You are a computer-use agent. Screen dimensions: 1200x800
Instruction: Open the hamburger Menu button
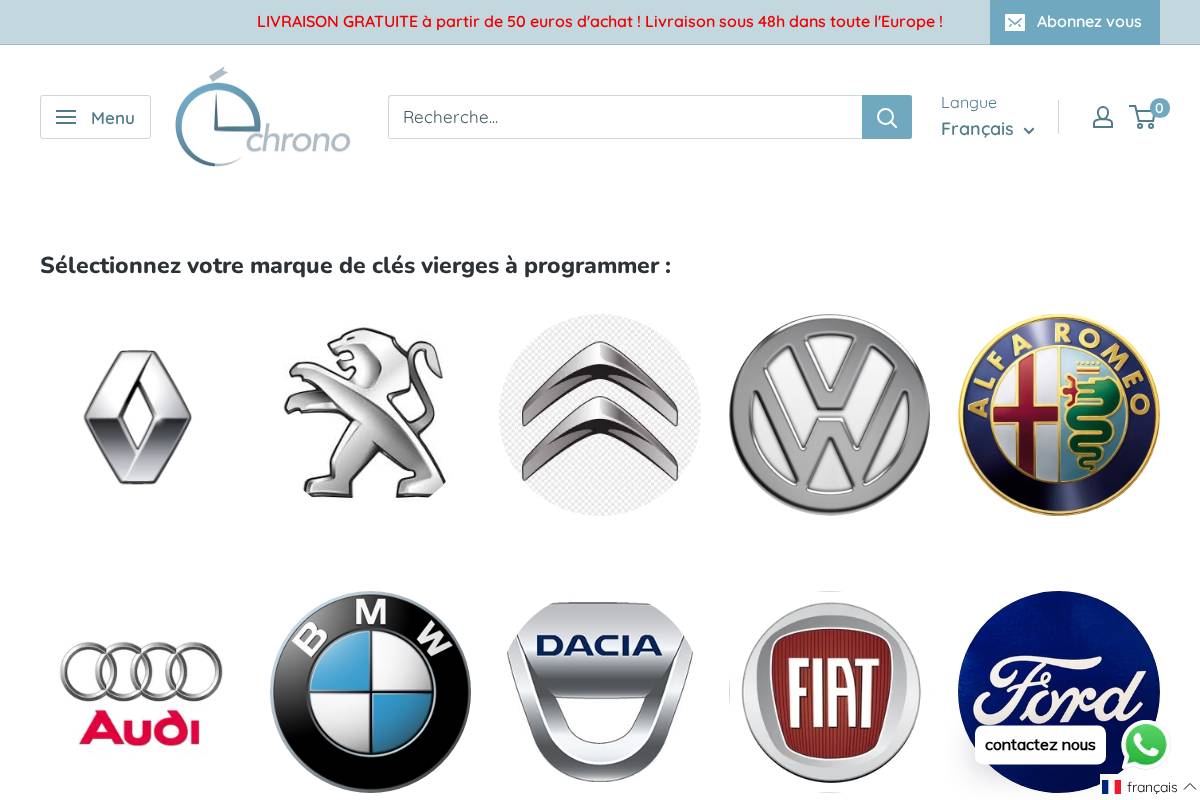(x=95, y=117)
